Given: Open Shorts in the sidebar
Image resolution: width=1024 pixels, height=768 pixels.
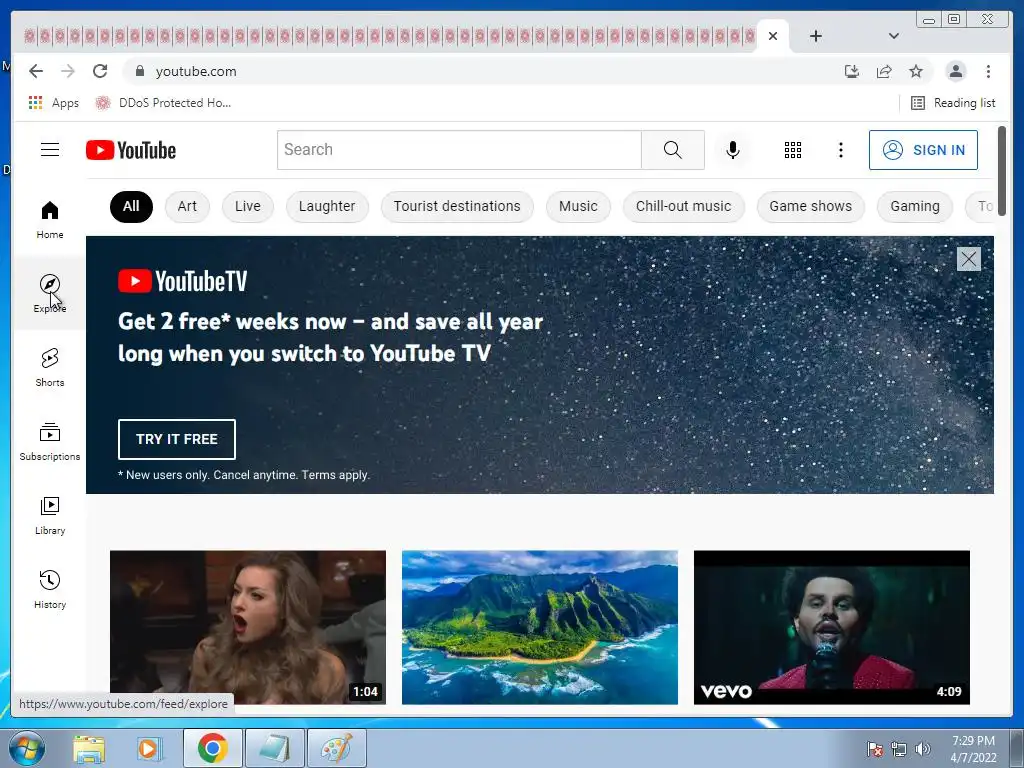Looking at the screenshot, I should [50, 367].
